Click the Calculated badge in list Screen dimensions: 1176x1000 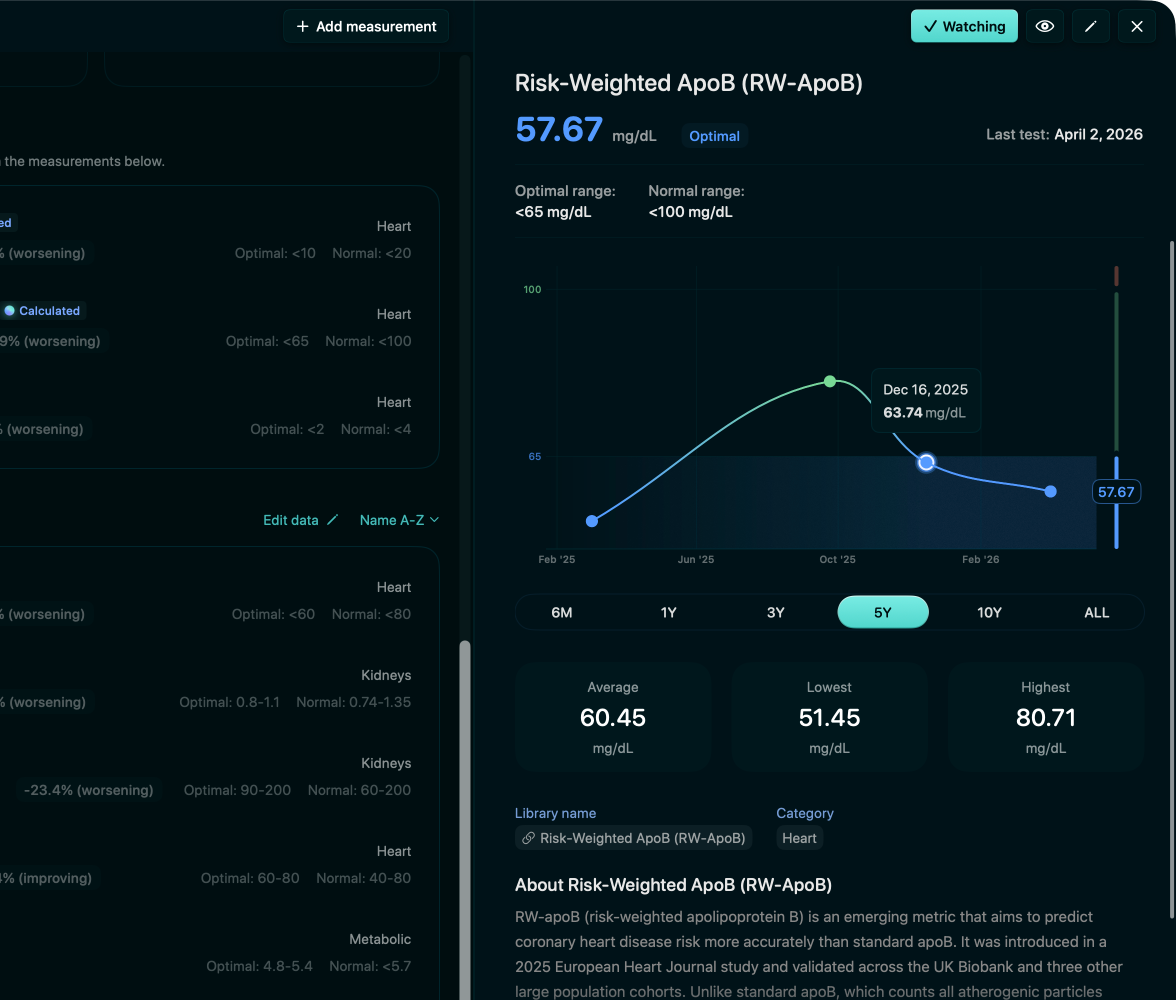coord(42,311)
